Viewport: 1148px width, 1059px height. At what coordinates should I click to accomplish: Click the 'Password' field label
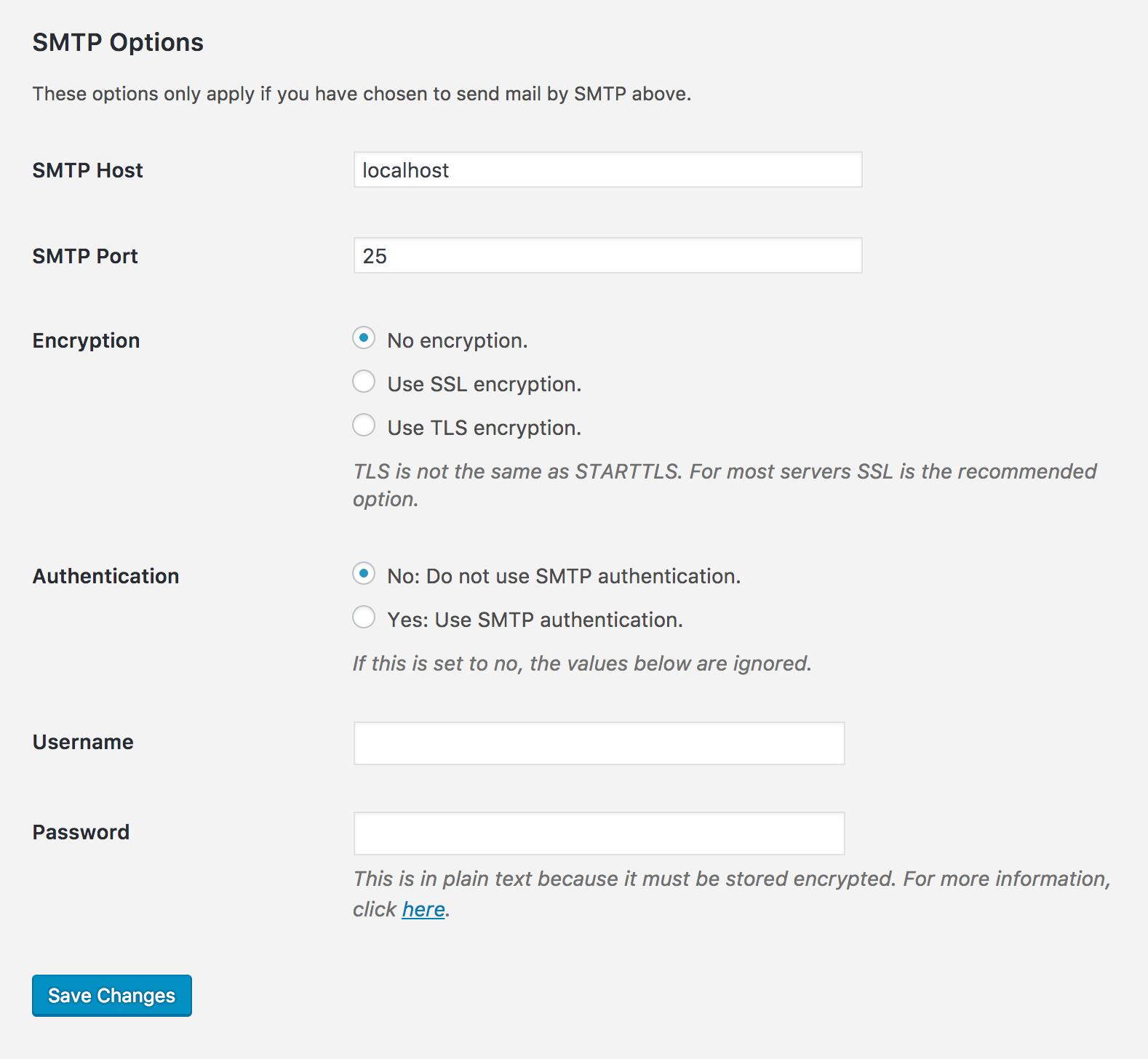[81, 833]
